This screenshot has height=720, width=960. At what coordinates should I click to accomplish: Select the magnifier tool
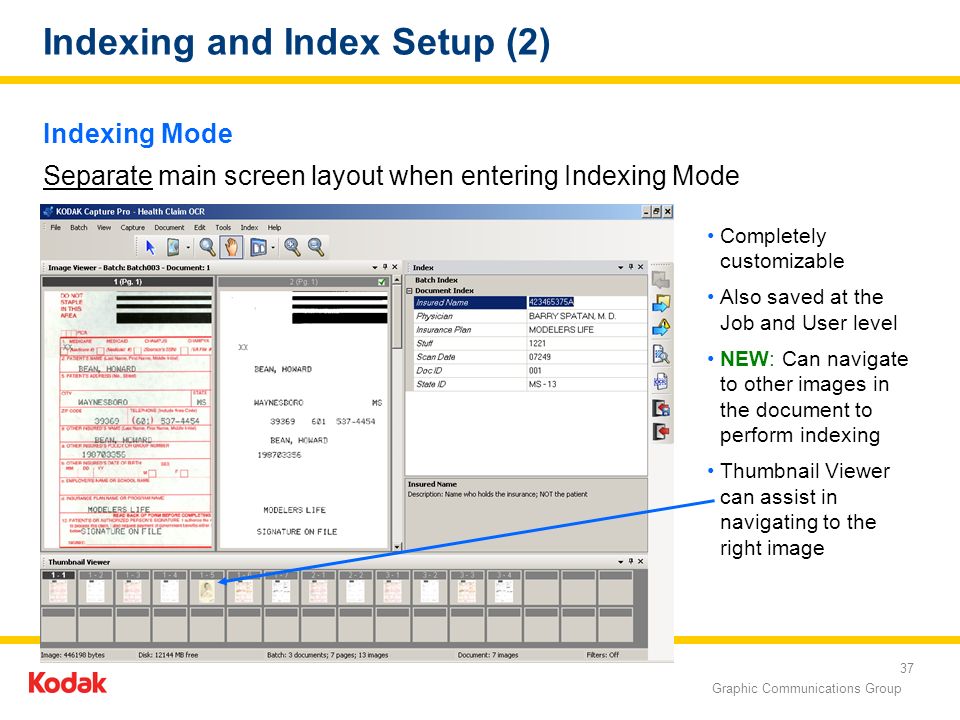click(207, 247)
